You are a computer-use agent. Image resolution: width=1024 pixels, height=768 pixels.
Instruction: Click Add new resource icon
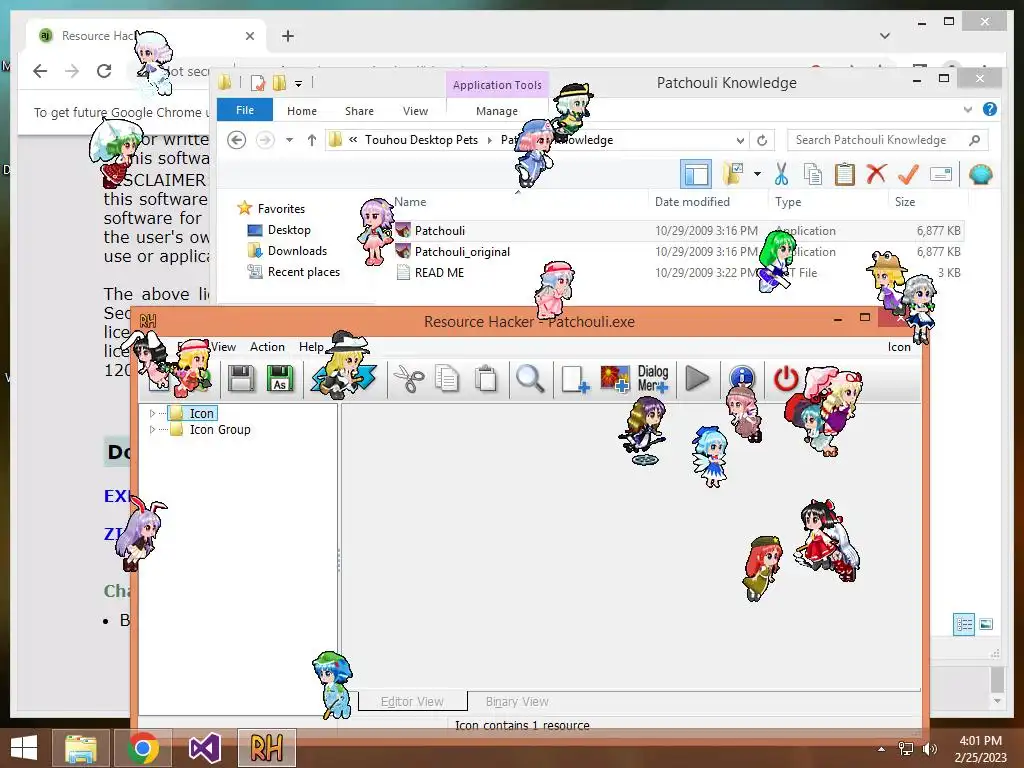click(575, 379)
